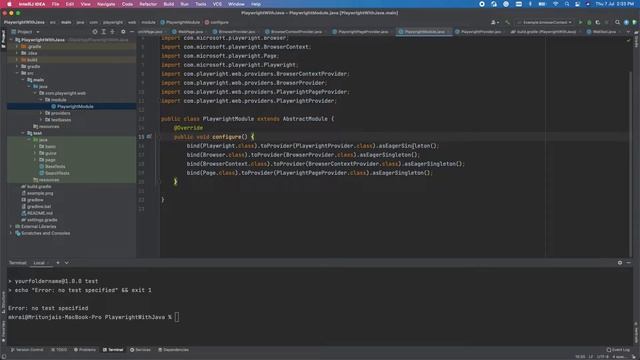This screenshot has width=640, height=360.
Task: Click the Build project hammer icon
Action: click(507, 22)
